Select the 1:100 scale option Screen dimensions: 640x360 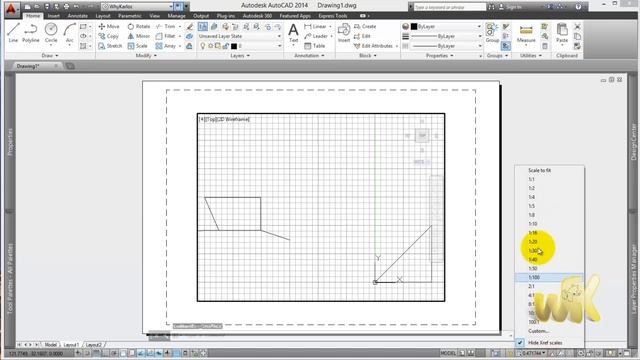549,278
